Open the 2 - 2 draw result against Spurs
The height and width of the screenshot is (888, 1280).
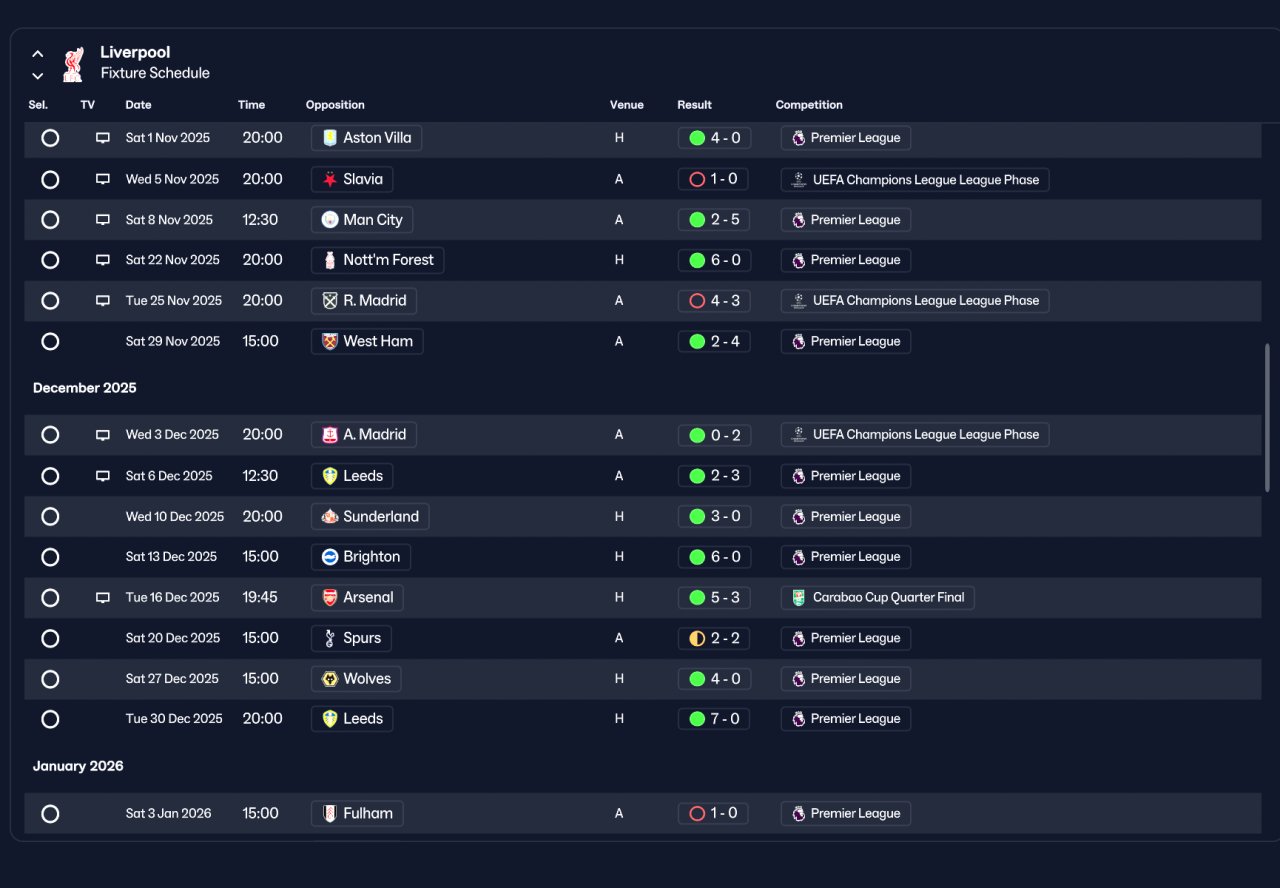714,638
